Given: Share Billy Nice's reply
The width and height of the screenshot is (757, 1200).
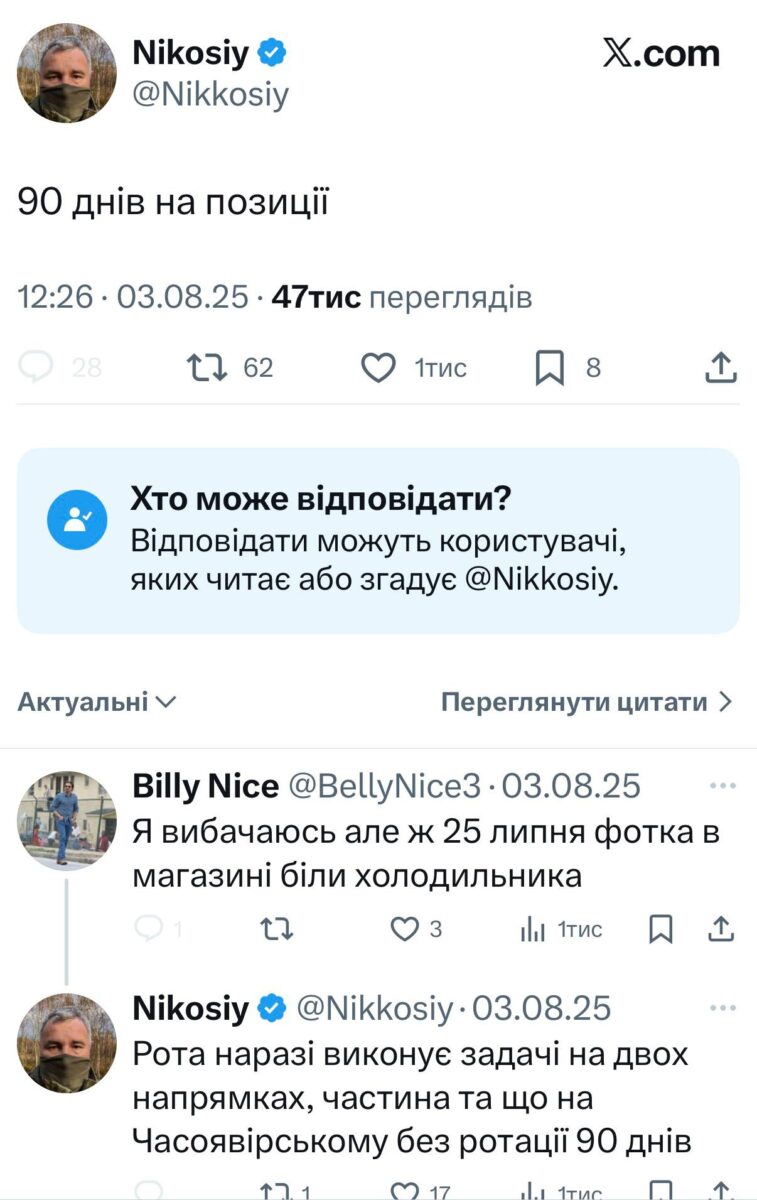Looking at the screenshot, I should (x=720, y=930).
